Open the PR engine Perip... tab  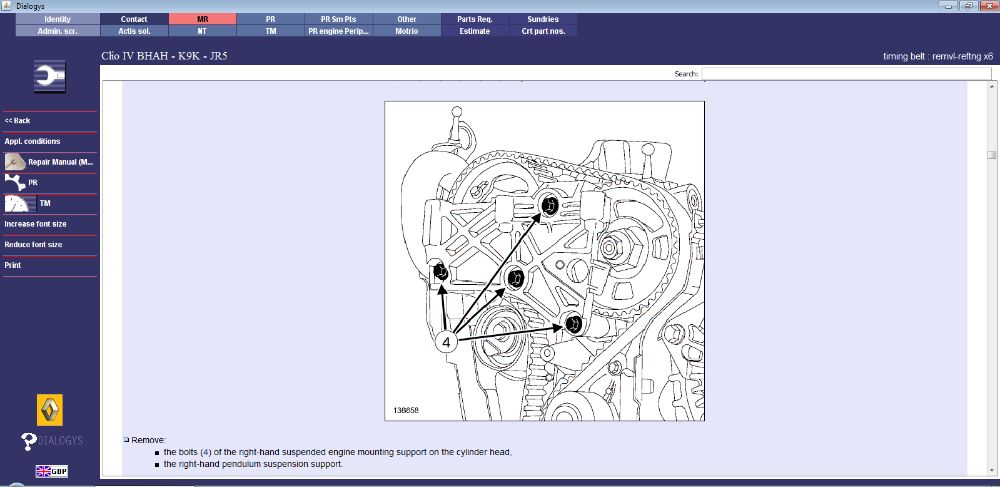click(x=339, y=31)
